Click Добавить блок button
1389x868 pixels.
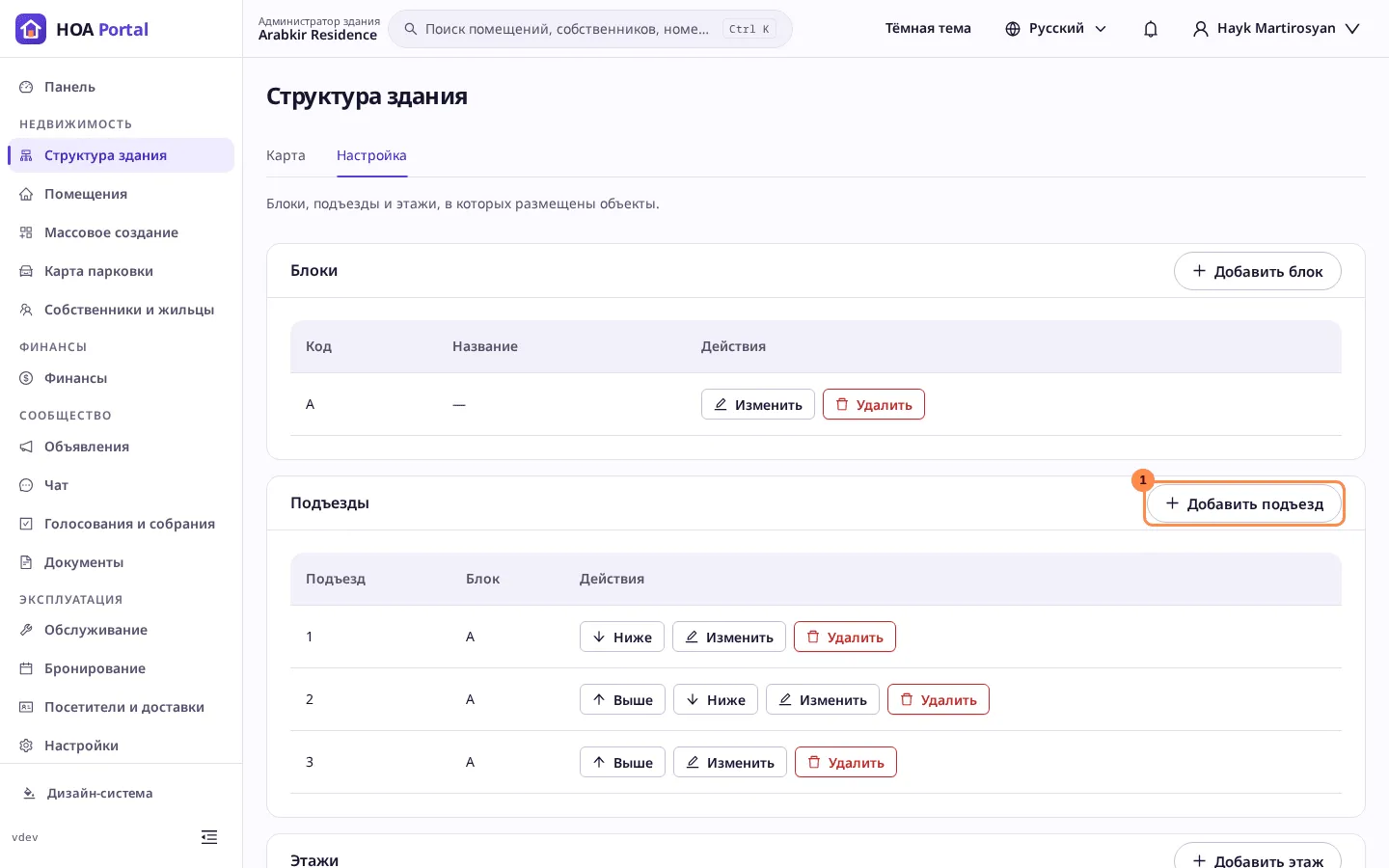(x=1257, y=271)
